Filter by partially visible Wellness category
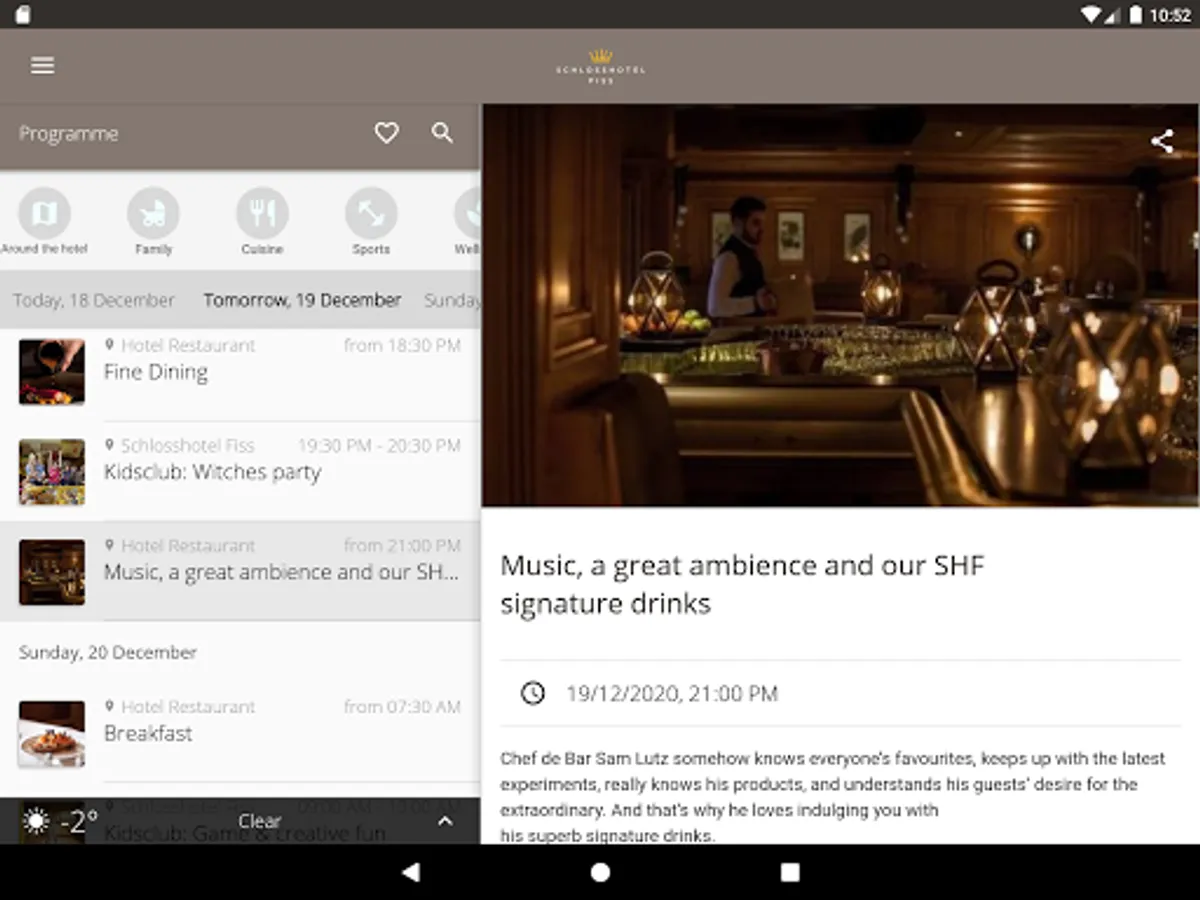Viewport: 1200px width, 900px height. click(x=467, y=222)
